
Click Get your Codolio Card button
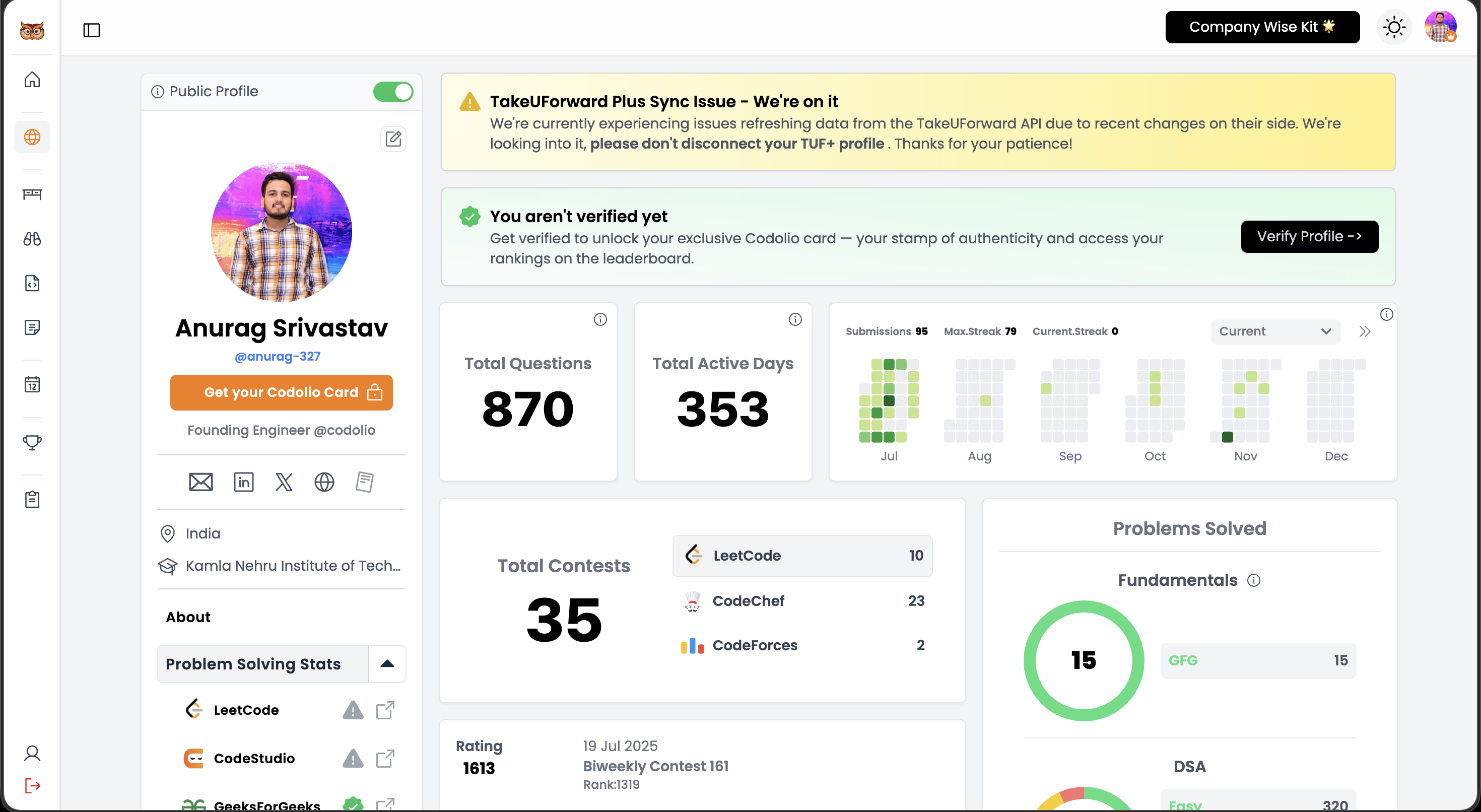(x=281, y=392)
